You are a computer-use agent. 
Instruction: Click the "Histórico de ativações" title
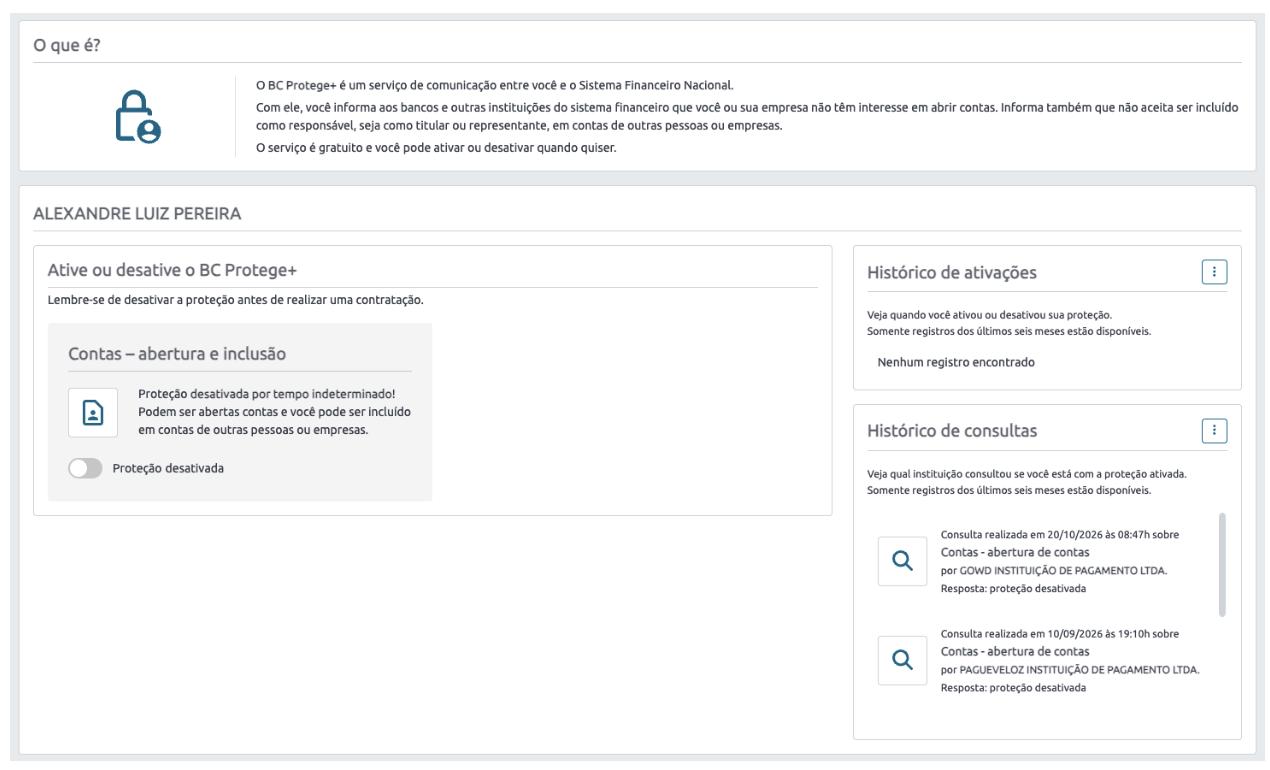(951, 272)
